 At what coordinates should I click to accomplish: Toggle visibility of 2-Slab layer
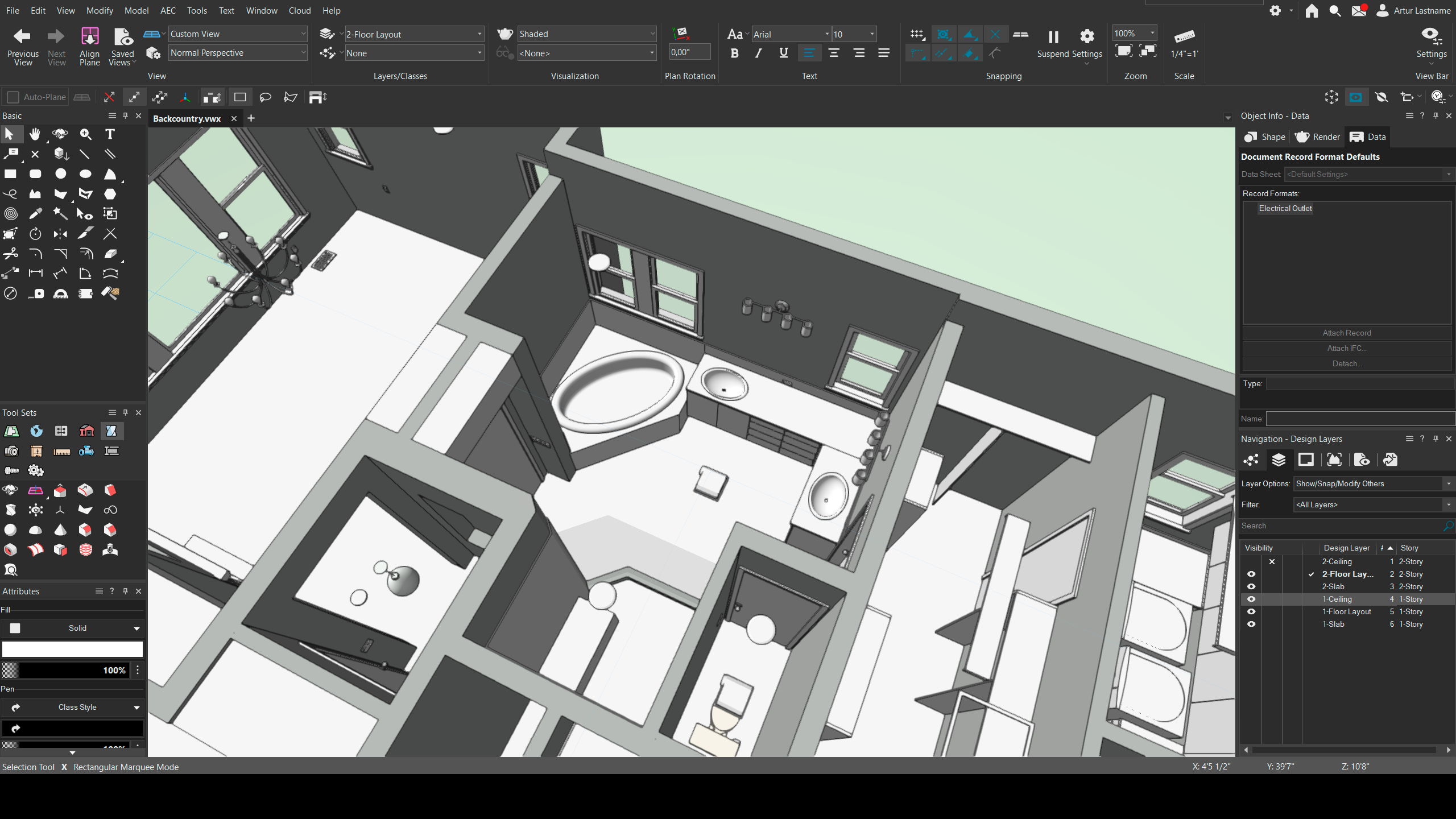(x=1251, y=586)
